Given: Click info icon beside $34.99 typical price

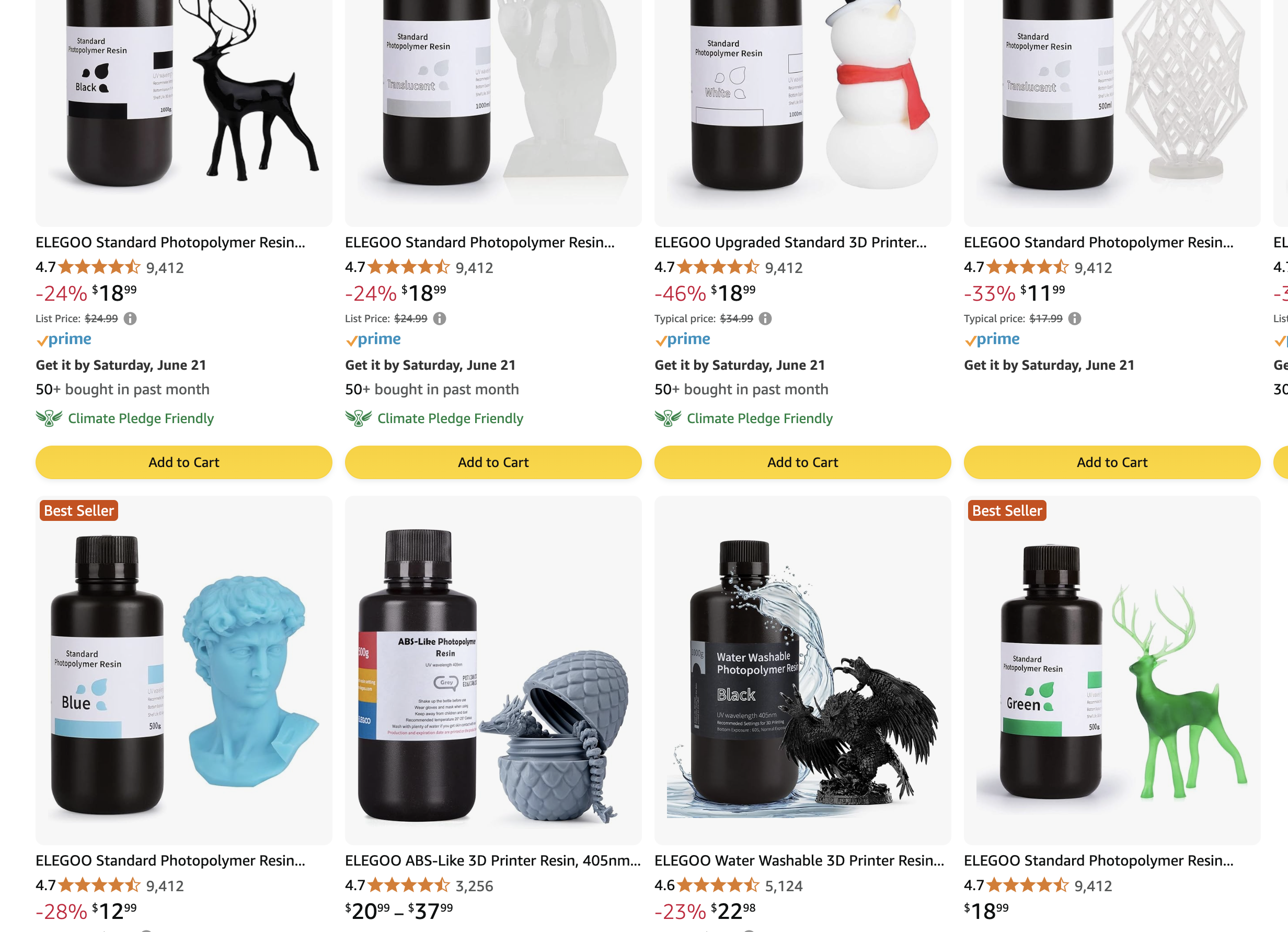Looking at the screenshot, I should point(765,319).
